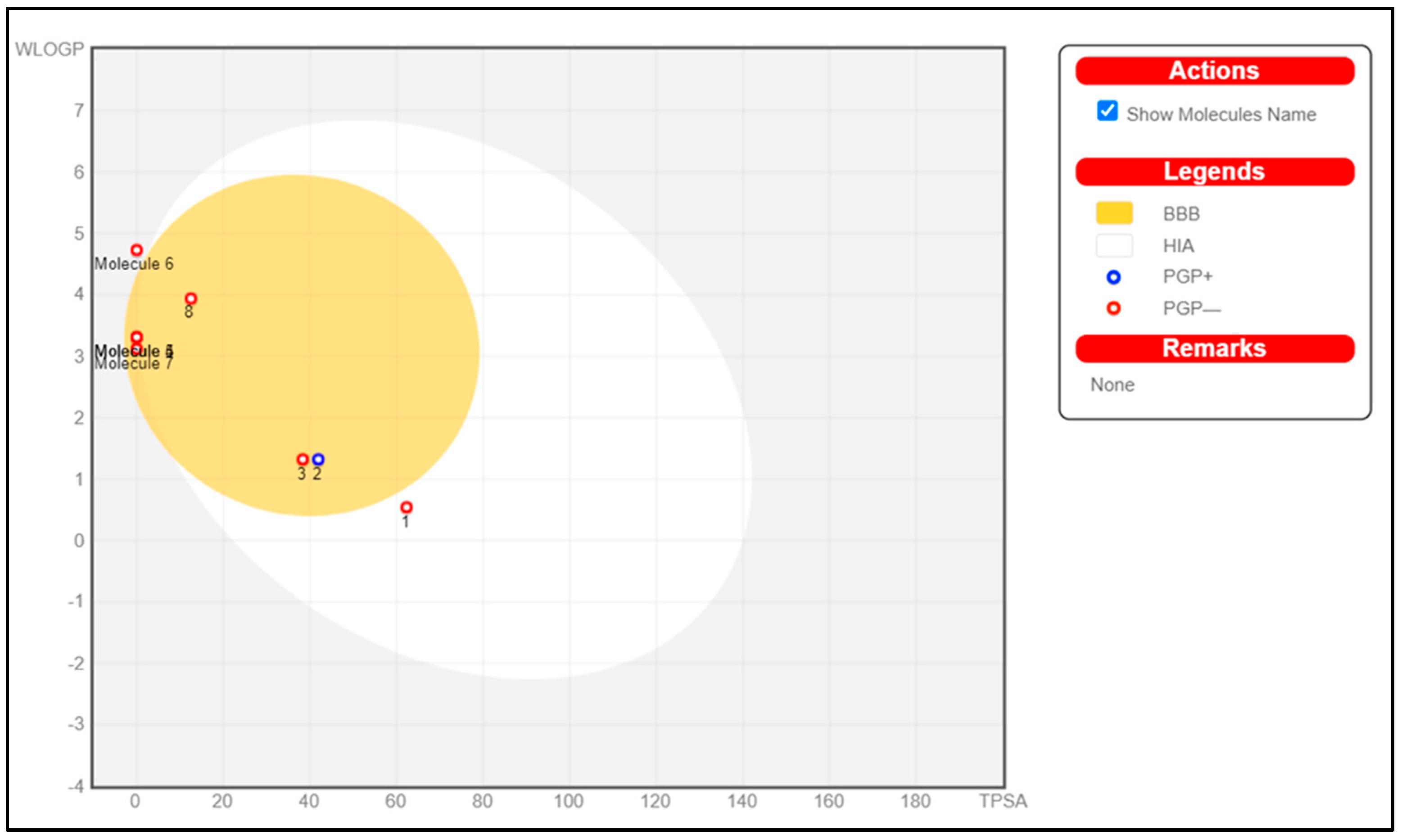The image size is (1402, 840).
Task: Click the Legends red header
Action: pyautogui.click(x=1214, y=172)
